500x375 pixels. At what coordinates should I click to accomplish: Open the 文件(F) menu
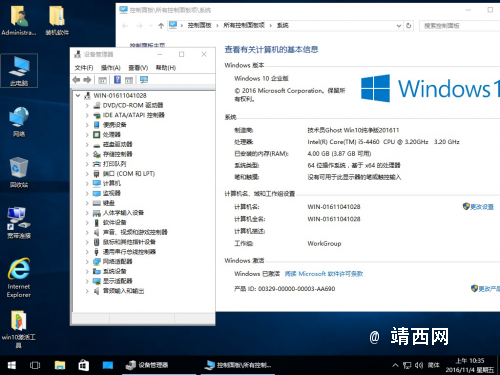[84, 68]
